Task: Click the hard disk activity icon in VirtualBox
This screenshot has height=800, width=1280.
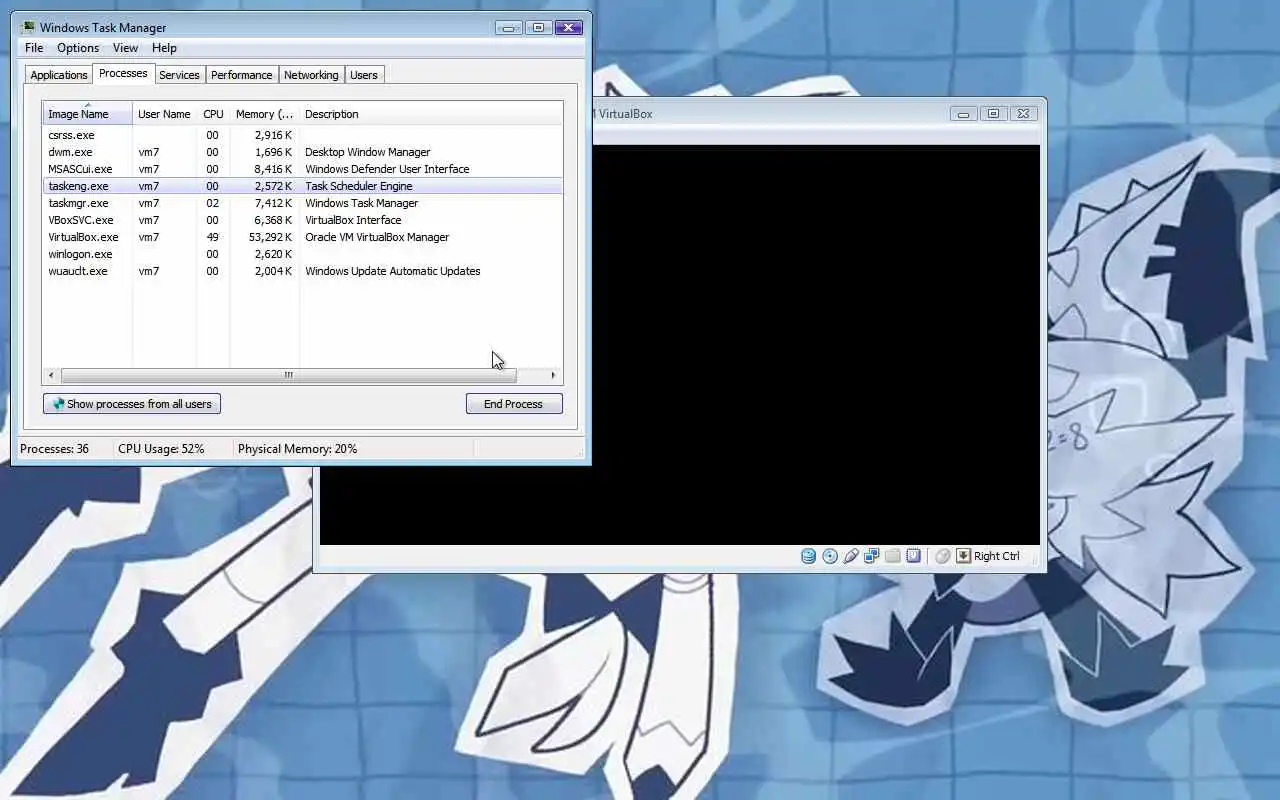Action: [x=808, y=556]
